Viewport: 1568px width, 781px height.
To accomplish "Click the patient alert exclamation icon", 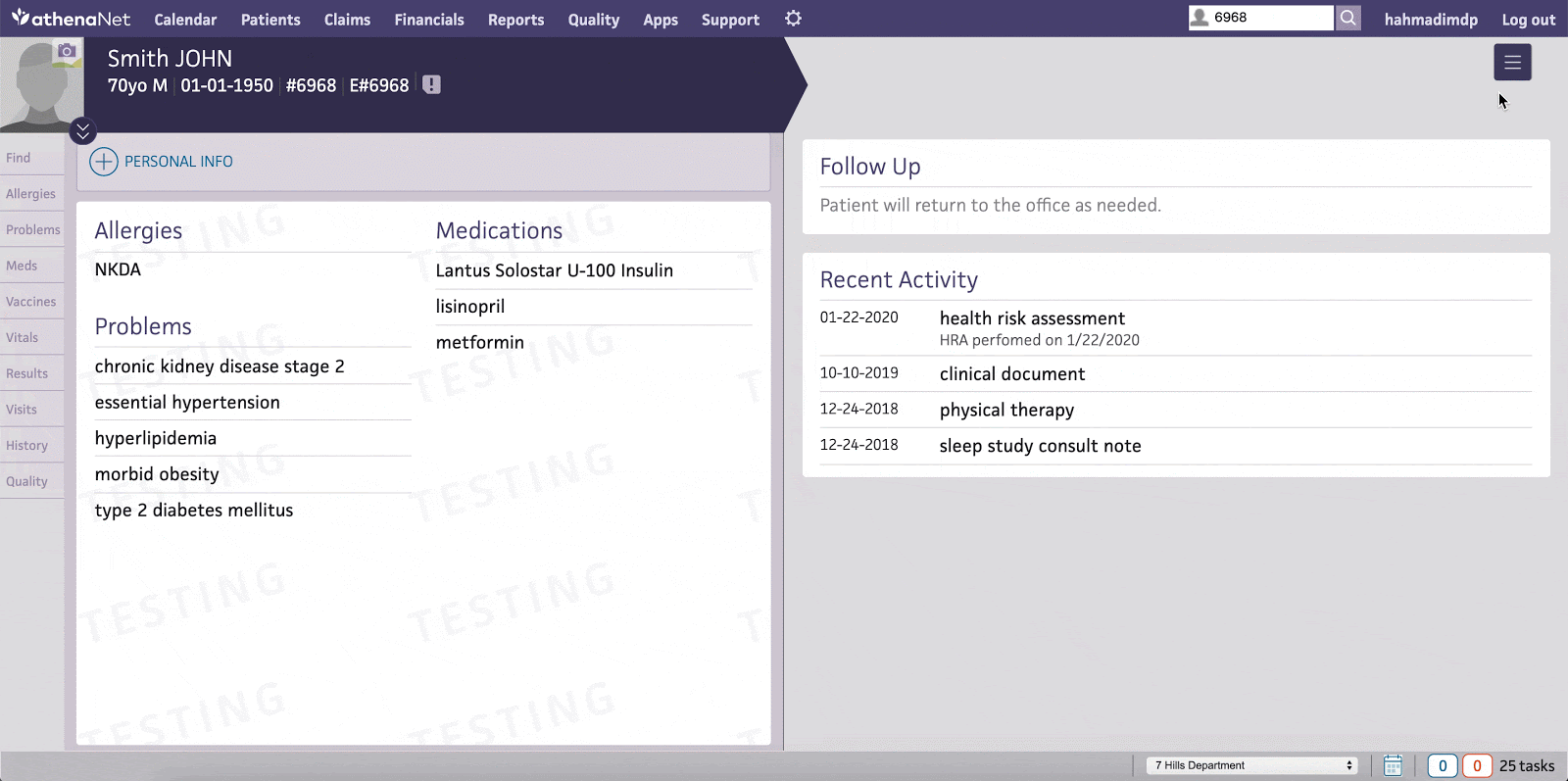I will point(431,85).
